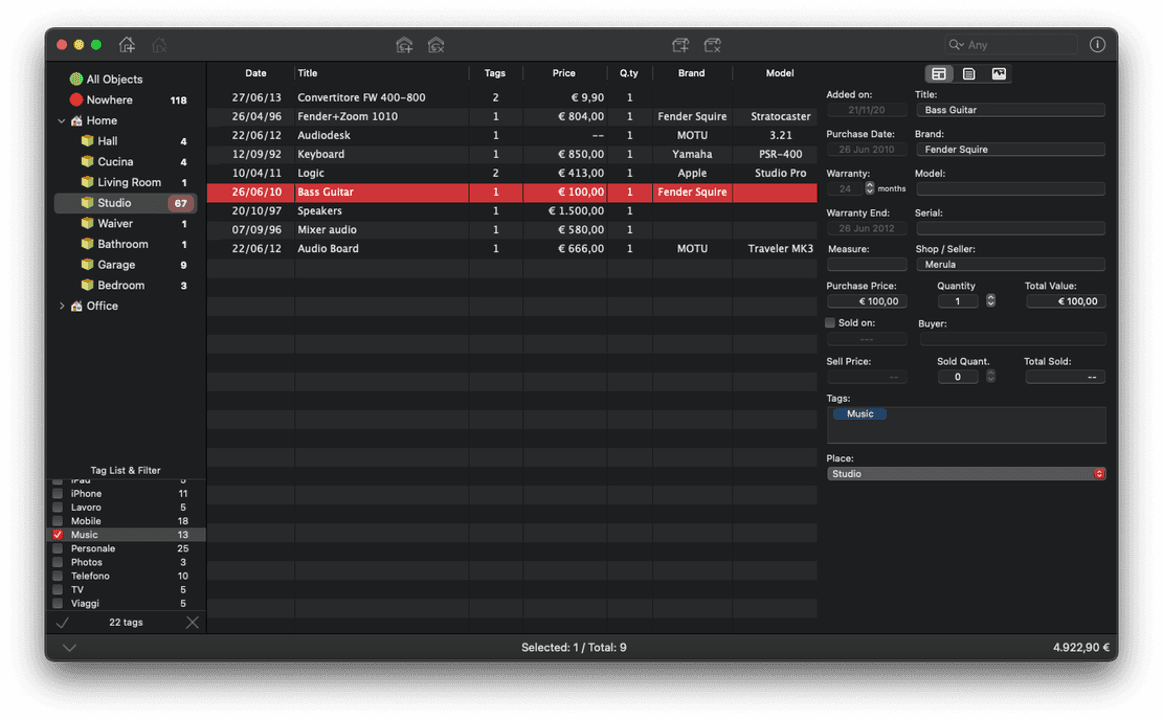The height and width of the screenshot is (720, 1163).
Task: Open the info button in the toolbar
Action: pos(1097,45)
